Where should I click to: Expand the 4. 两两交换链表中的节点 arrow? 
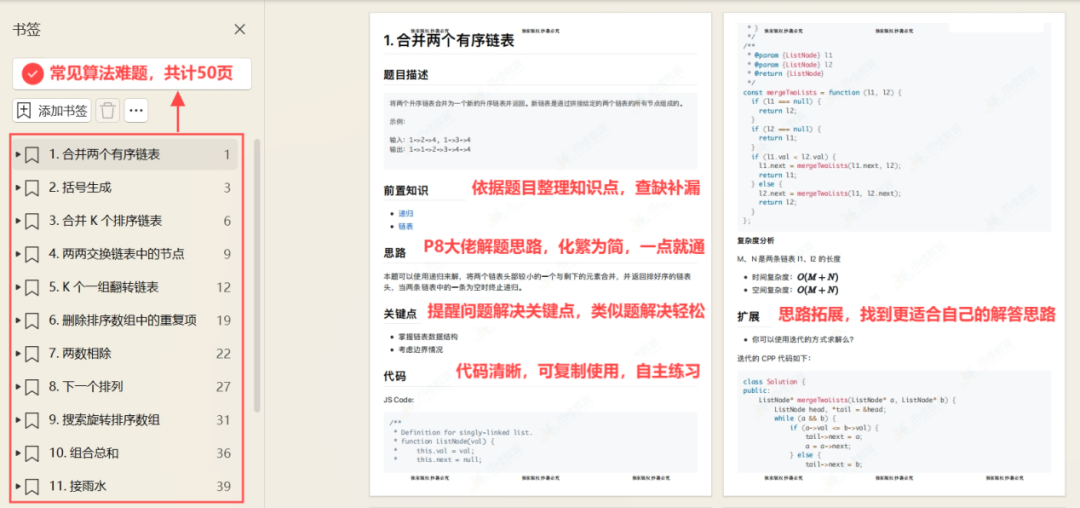(x=18, y=254)
